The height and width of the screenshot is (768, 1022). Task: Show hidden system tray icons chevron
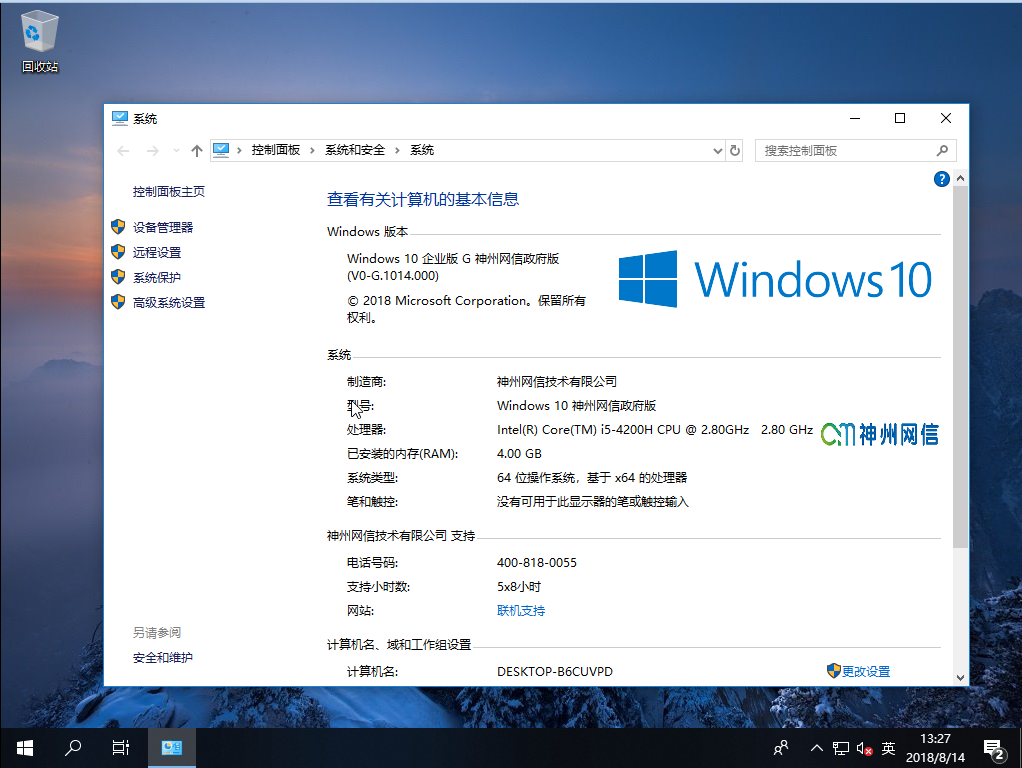point(816,748)
